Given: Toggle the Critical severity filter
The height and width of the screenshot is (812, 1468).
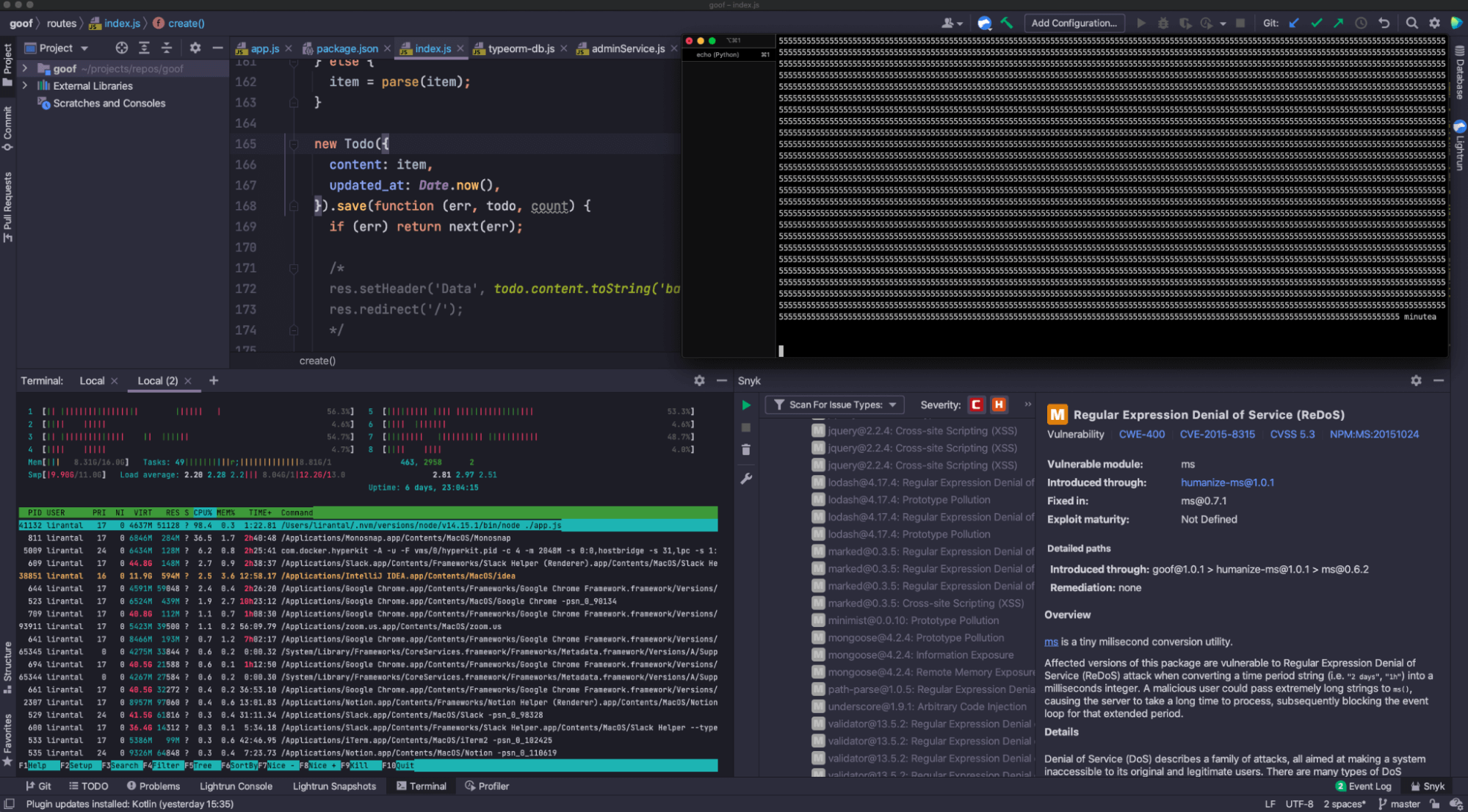Looking at the screenshot, I should coord(977,405).
